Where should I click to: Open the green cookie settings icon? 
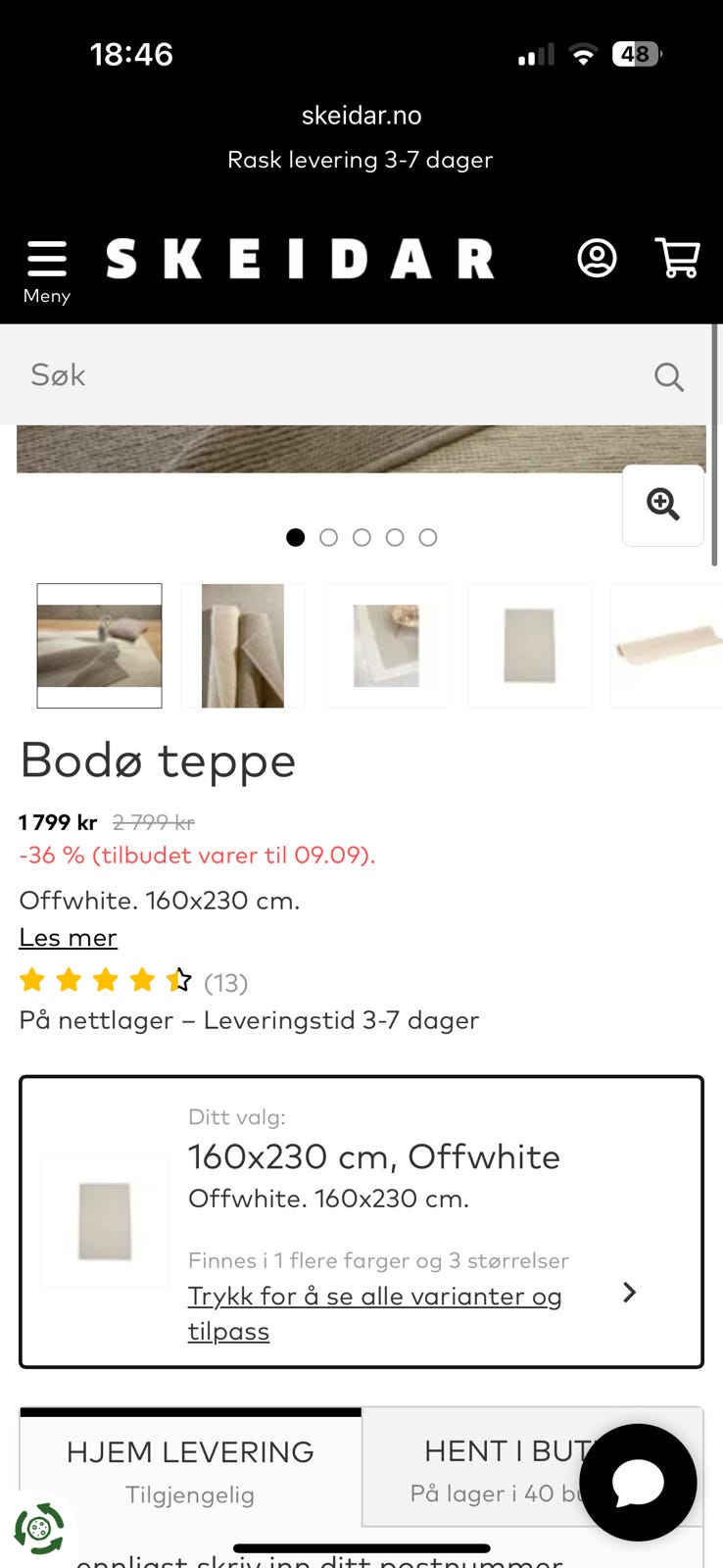click(38, 1528)
